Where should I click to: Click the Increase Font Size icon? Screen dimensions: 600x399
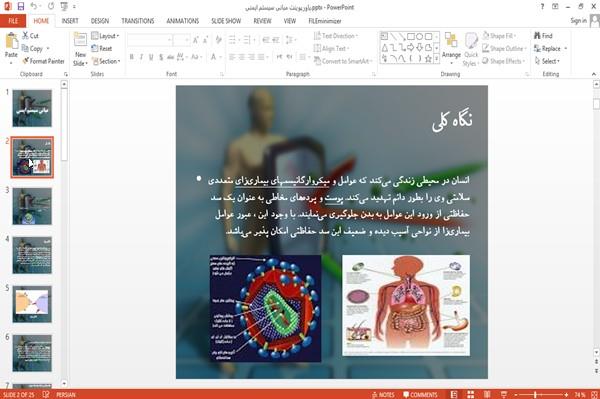click(x=196, y=40)
